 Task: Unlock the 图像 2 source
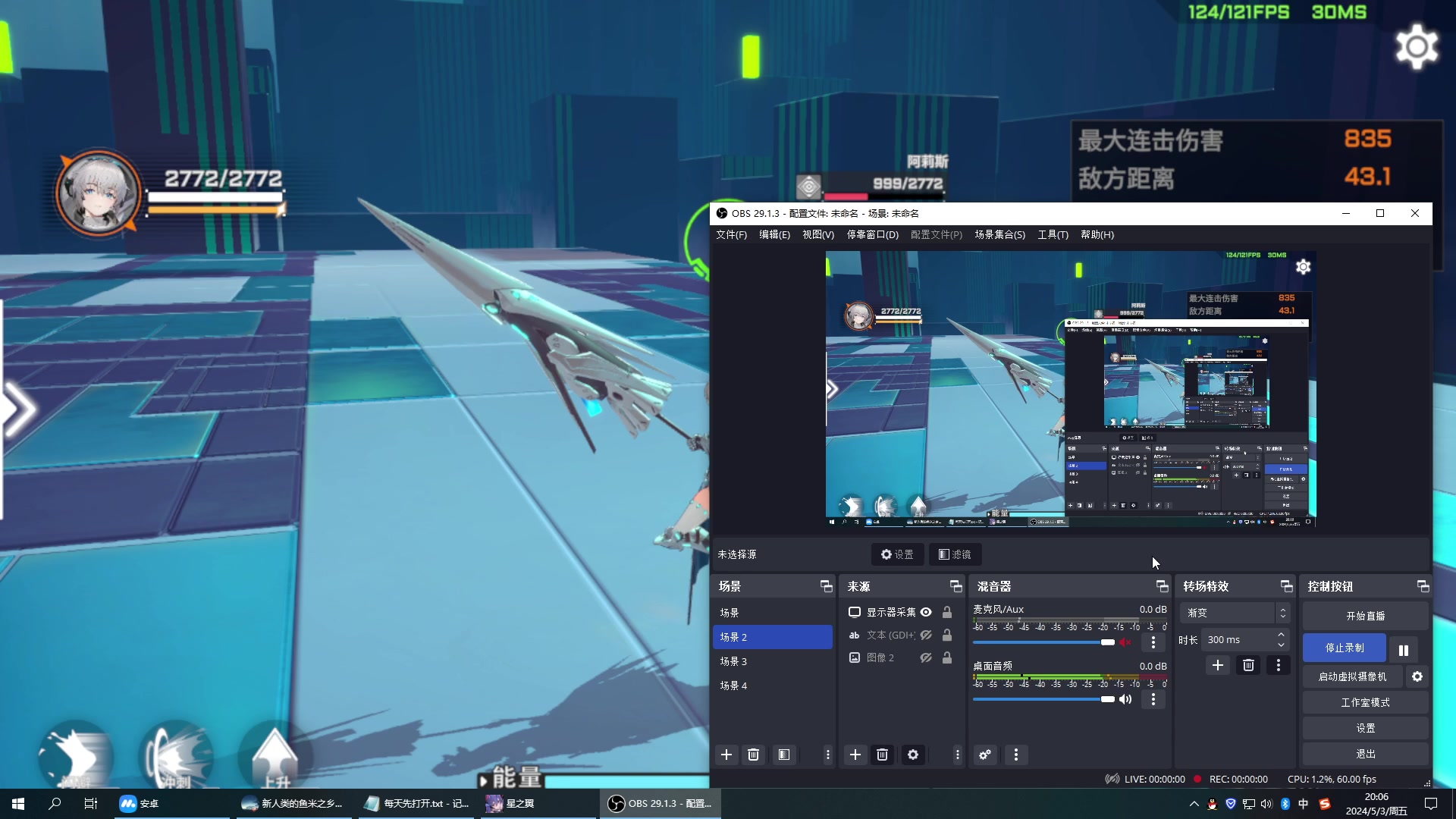(x=946, y=657)
